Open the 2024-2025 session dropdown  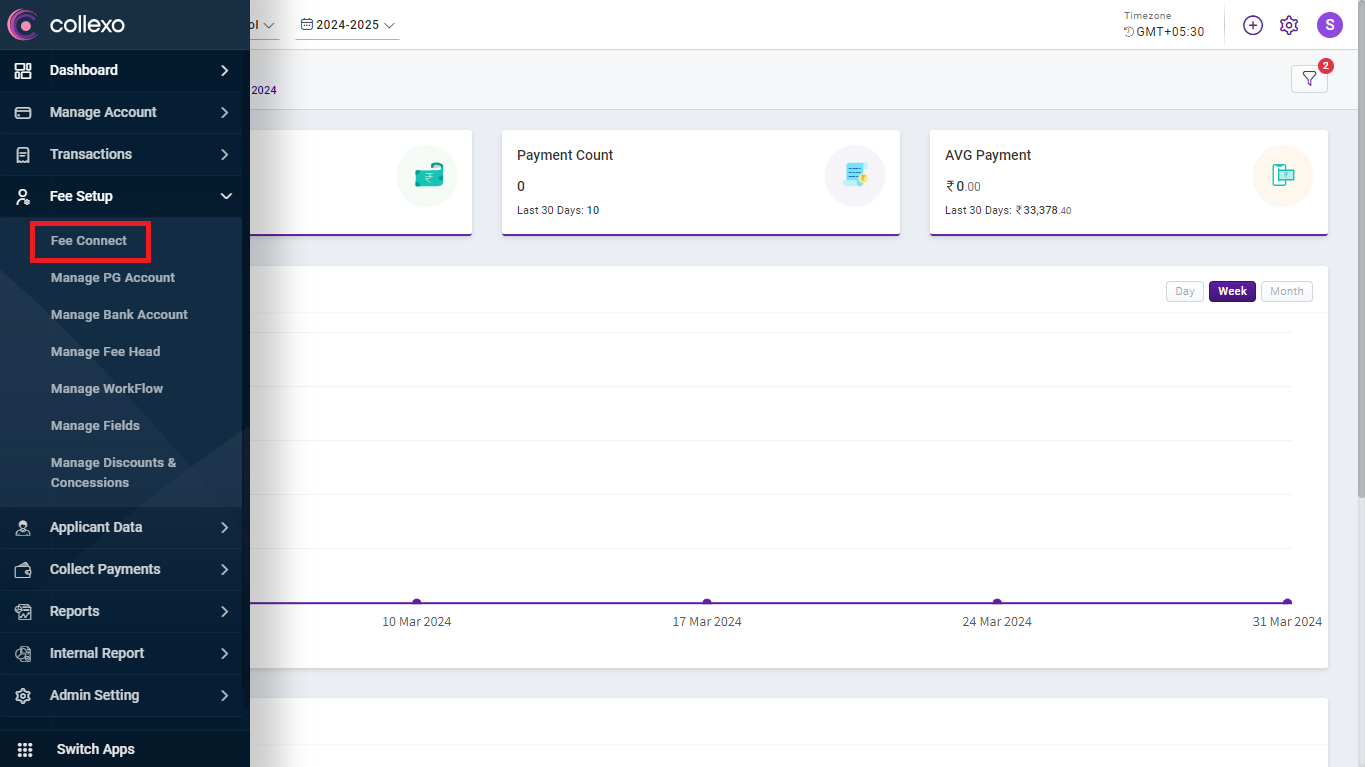coord(347,25)
